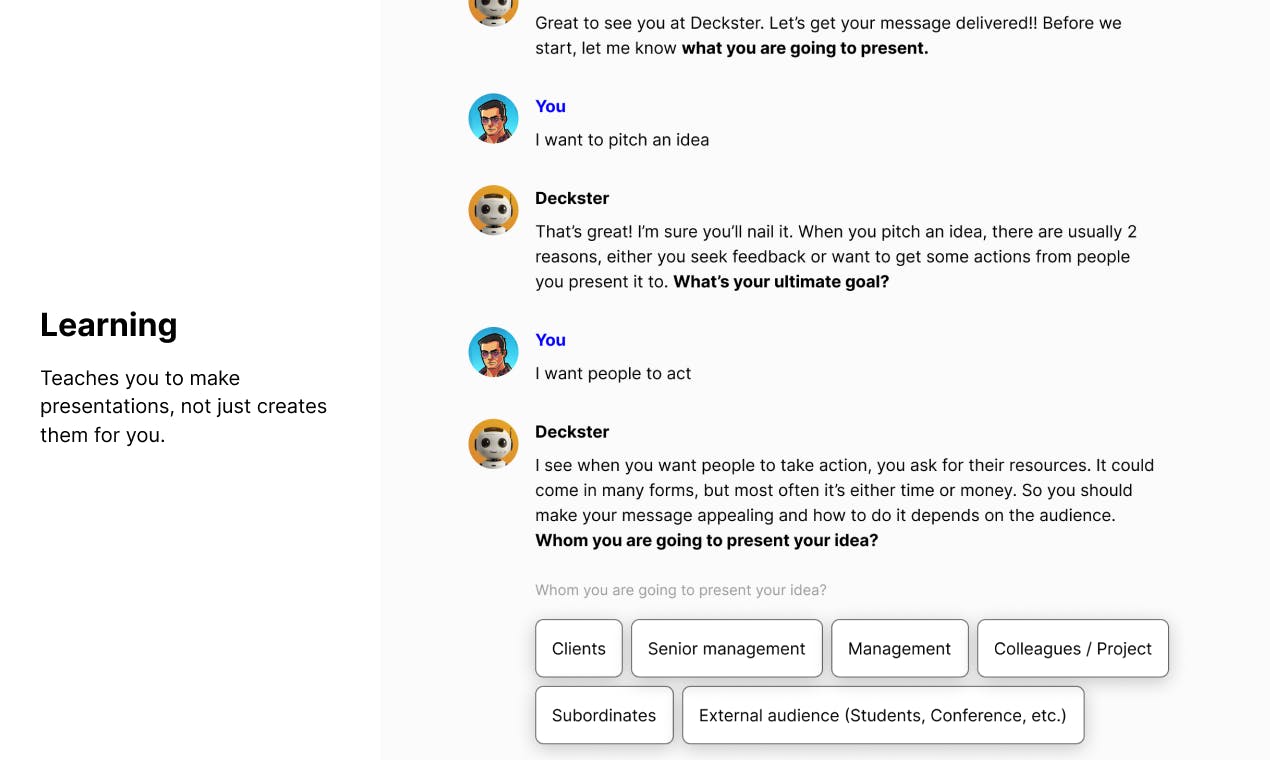Click the bold "What's your ultimate goal?" text
The image size is (1270, 760).
click(x=781, y=281)
